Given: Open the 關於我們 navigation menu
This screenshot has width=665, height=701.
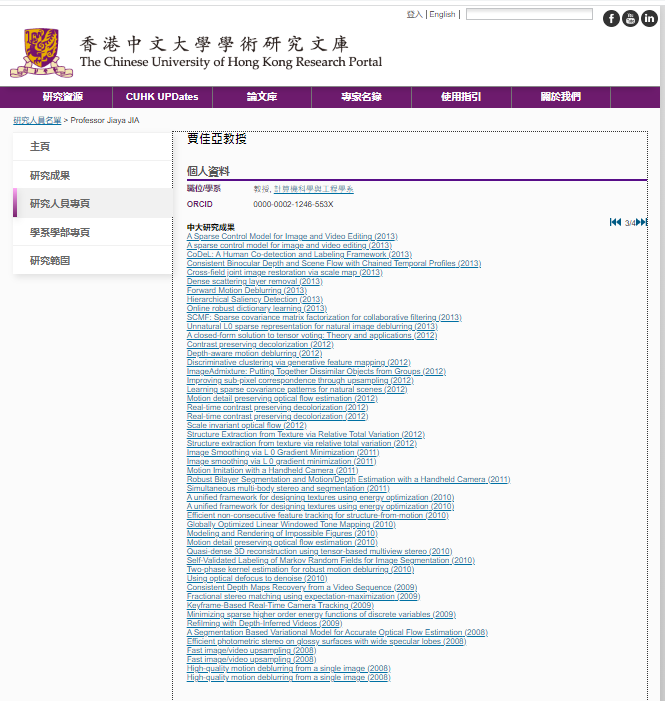Looking at the screenshot, I should tap(560, 97).
